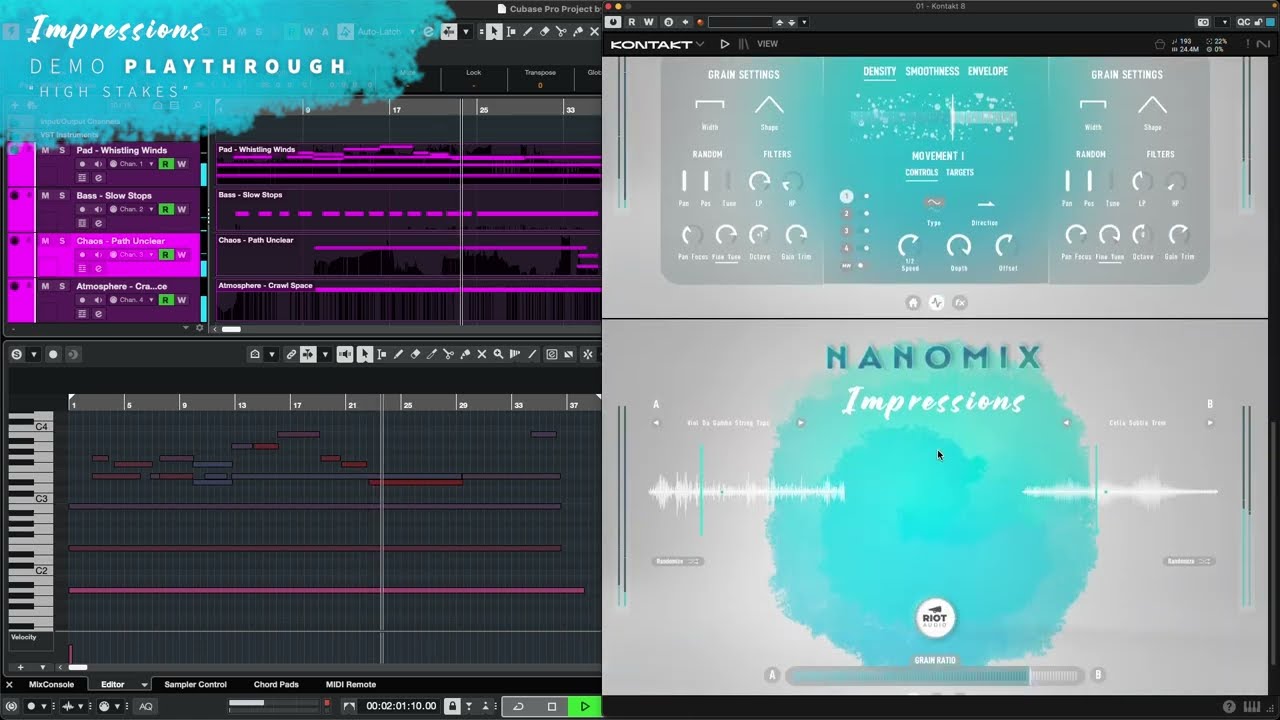Adjust the Grain Ratio slider between A and B
Screen dimensions: 1280x720
pos(934,676)
